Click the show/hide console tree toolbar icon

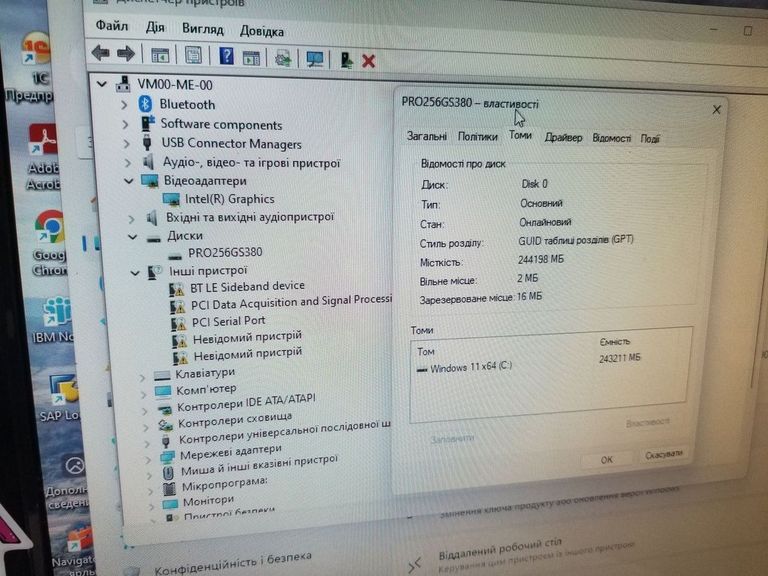point(160,56)
